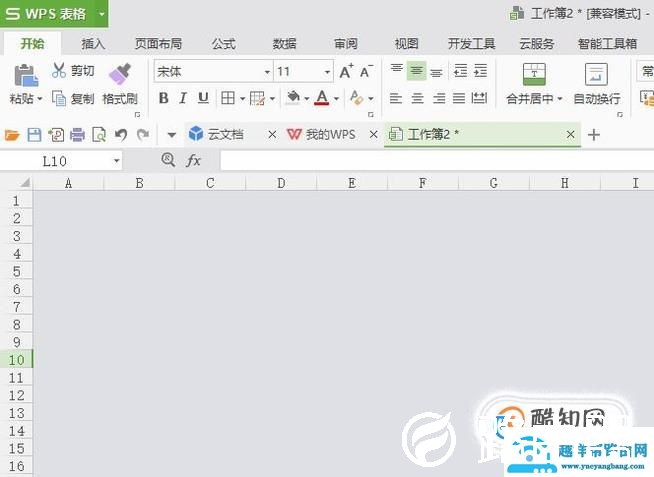Decrease font size with A- icon
Image resolution: width=654 pixels, height=477 pixels.
366,72
